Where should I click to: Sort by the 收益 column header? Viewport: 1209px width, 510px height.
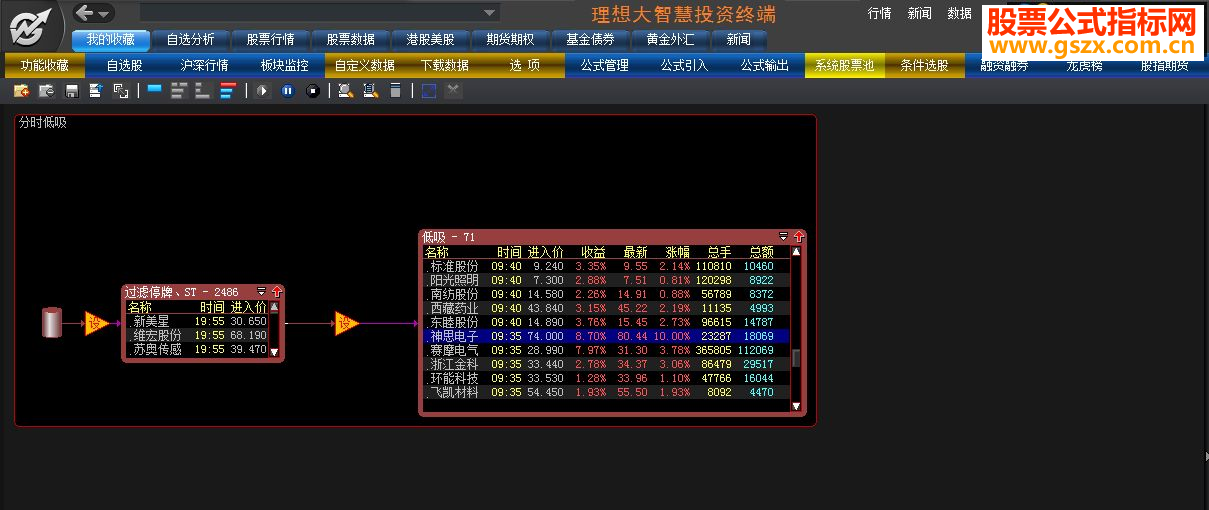[x=594, y=252]
